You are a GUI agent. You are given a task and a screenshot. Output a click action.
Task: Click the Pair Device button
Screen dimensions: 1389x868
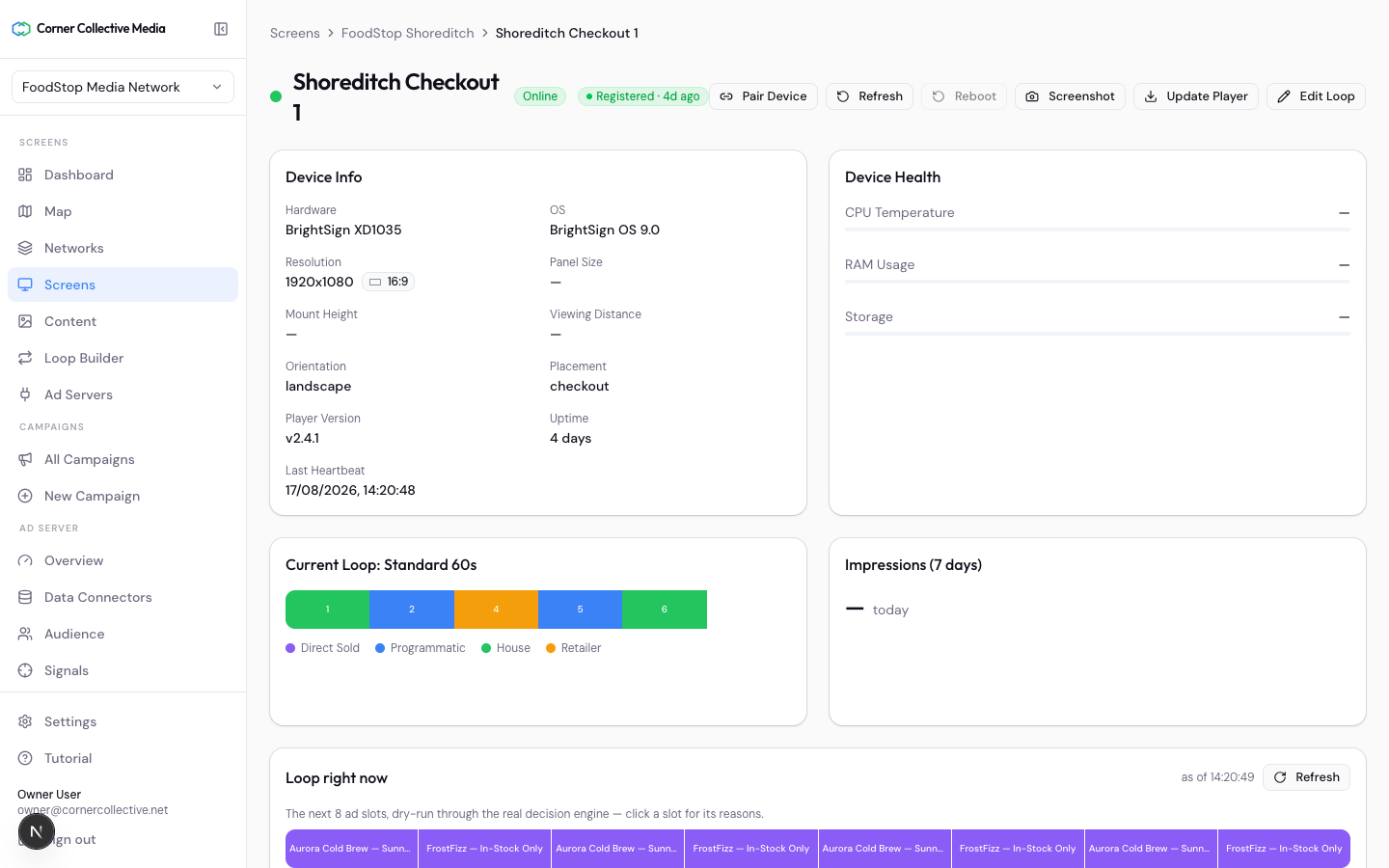pos(763,96)
